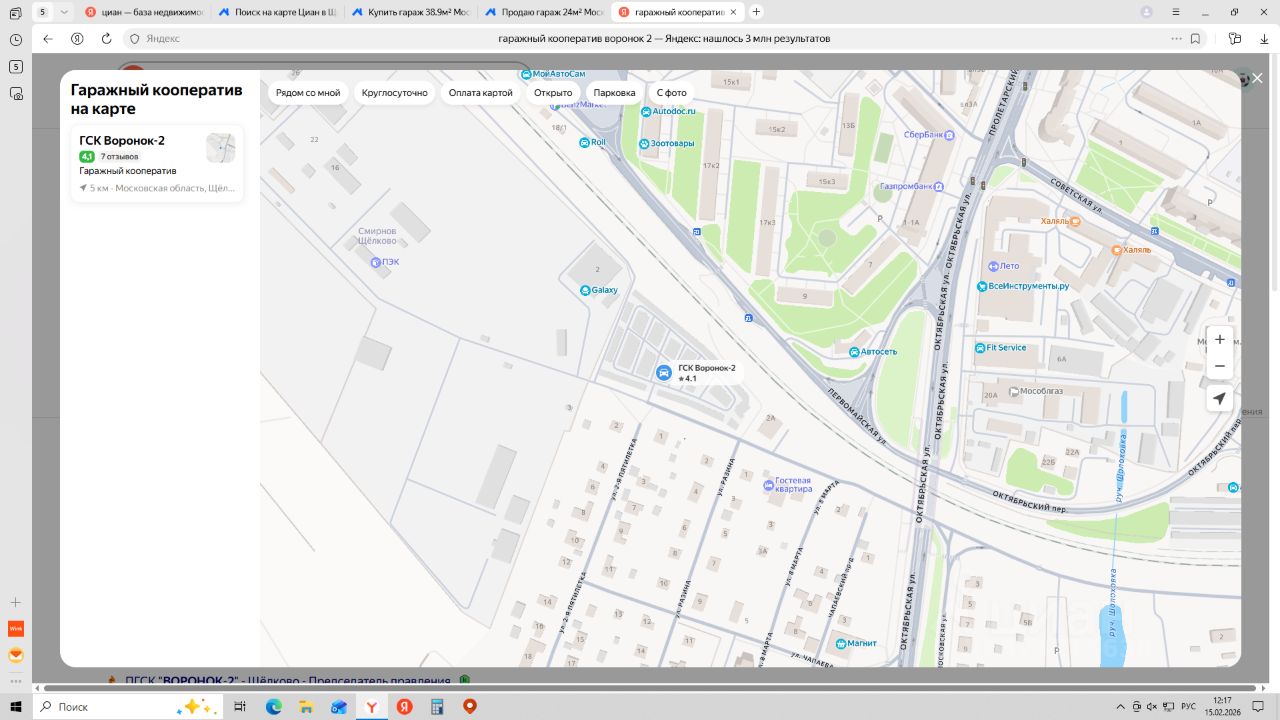The width and height of the screenshot is (1280, 720).
Task: Close the map overlay with X
Action: point(1257,79)
